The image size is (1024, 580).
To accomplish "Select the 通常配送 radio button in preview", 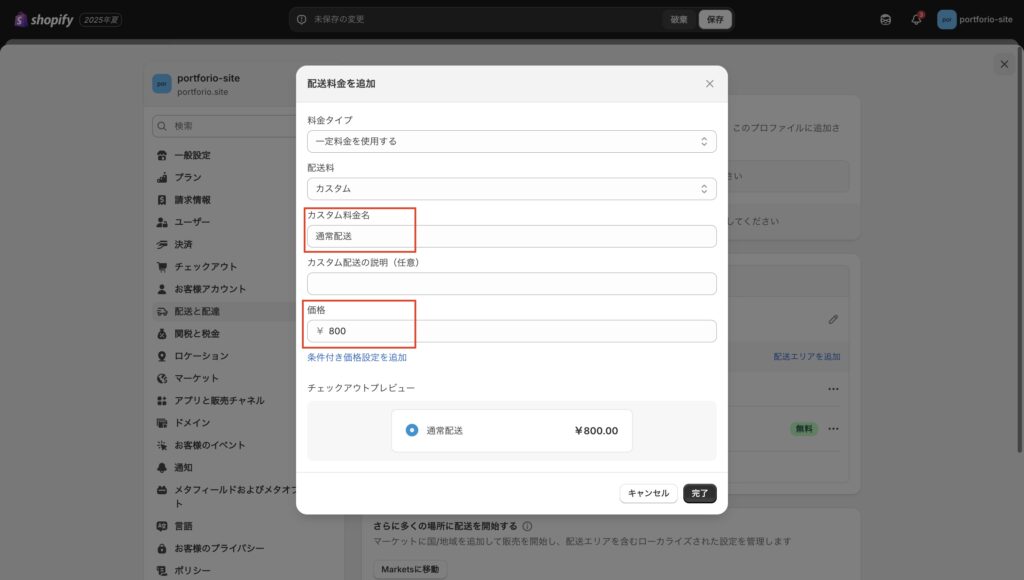I will (412, 430).
